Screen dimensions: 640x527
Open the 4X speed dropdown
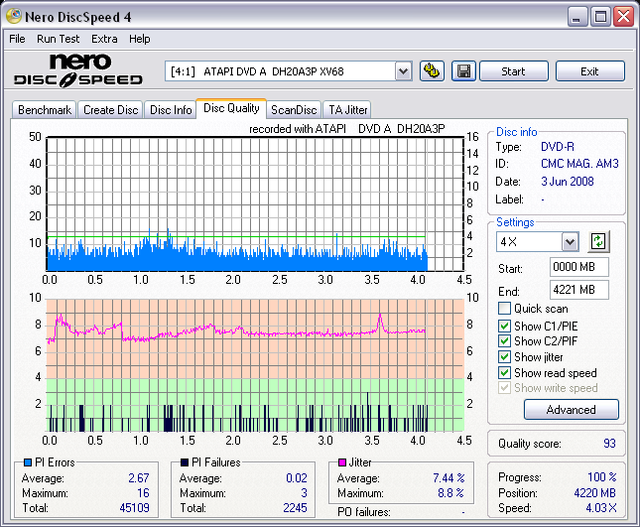570,242
